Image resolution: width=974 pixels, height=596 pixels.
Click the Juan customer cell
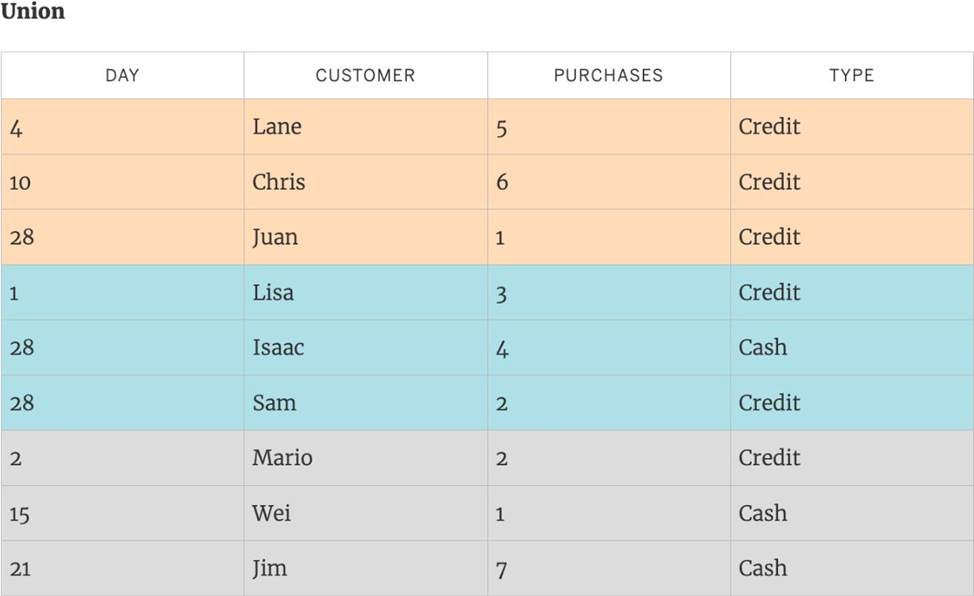click(275, 237)
